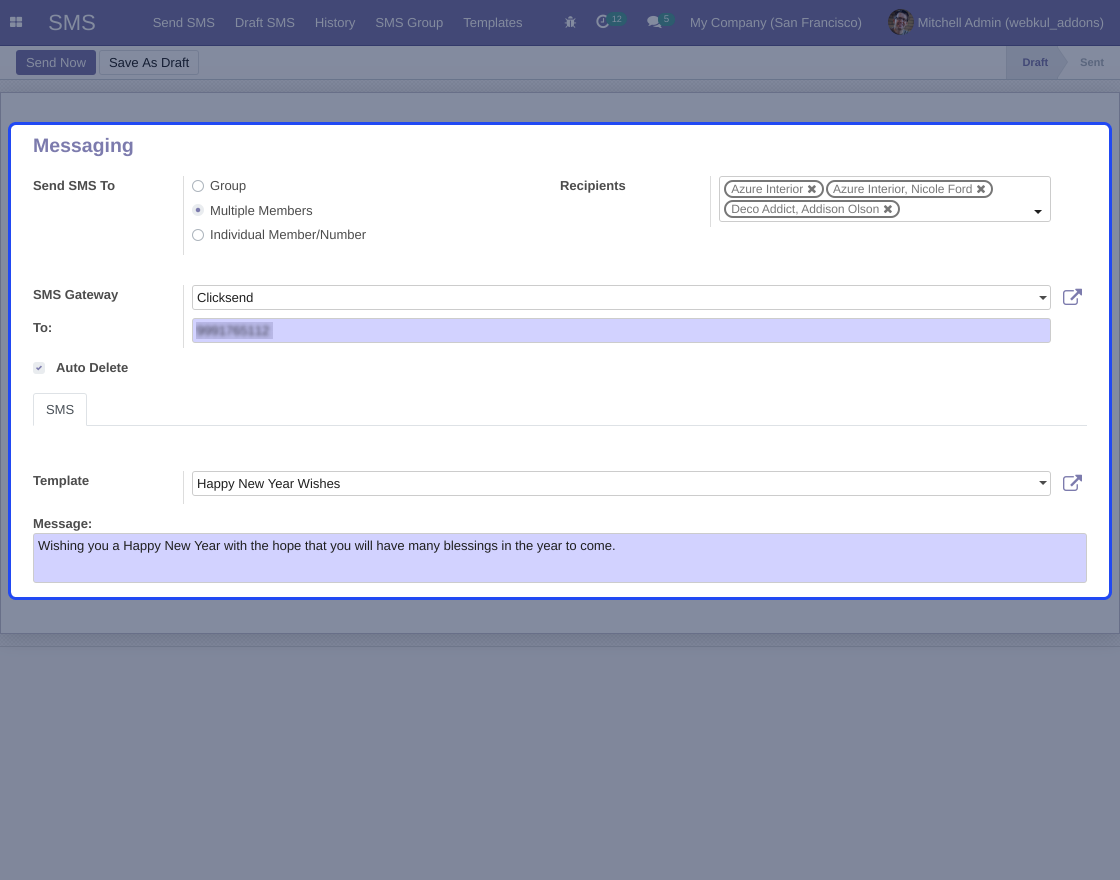This screenshot has width=1120, height=880.
Task: Open the activities clock icon
Action: pos(603,22)
